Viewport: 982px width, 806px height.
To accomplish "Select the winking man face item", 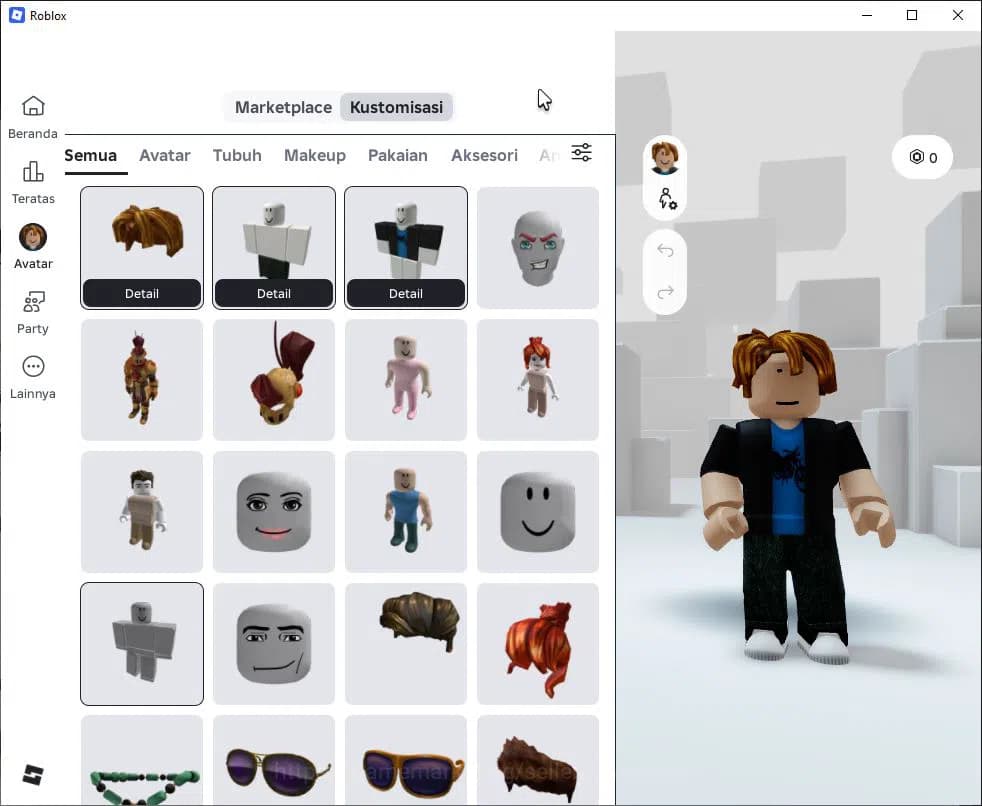I will (x=273, y=644).
